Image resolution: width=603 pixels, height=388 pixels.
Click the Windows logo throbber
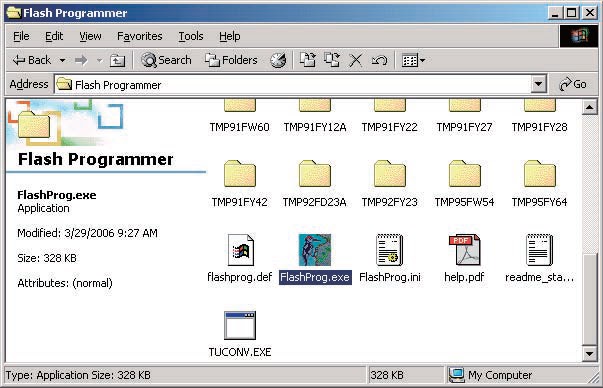point(579,36)
